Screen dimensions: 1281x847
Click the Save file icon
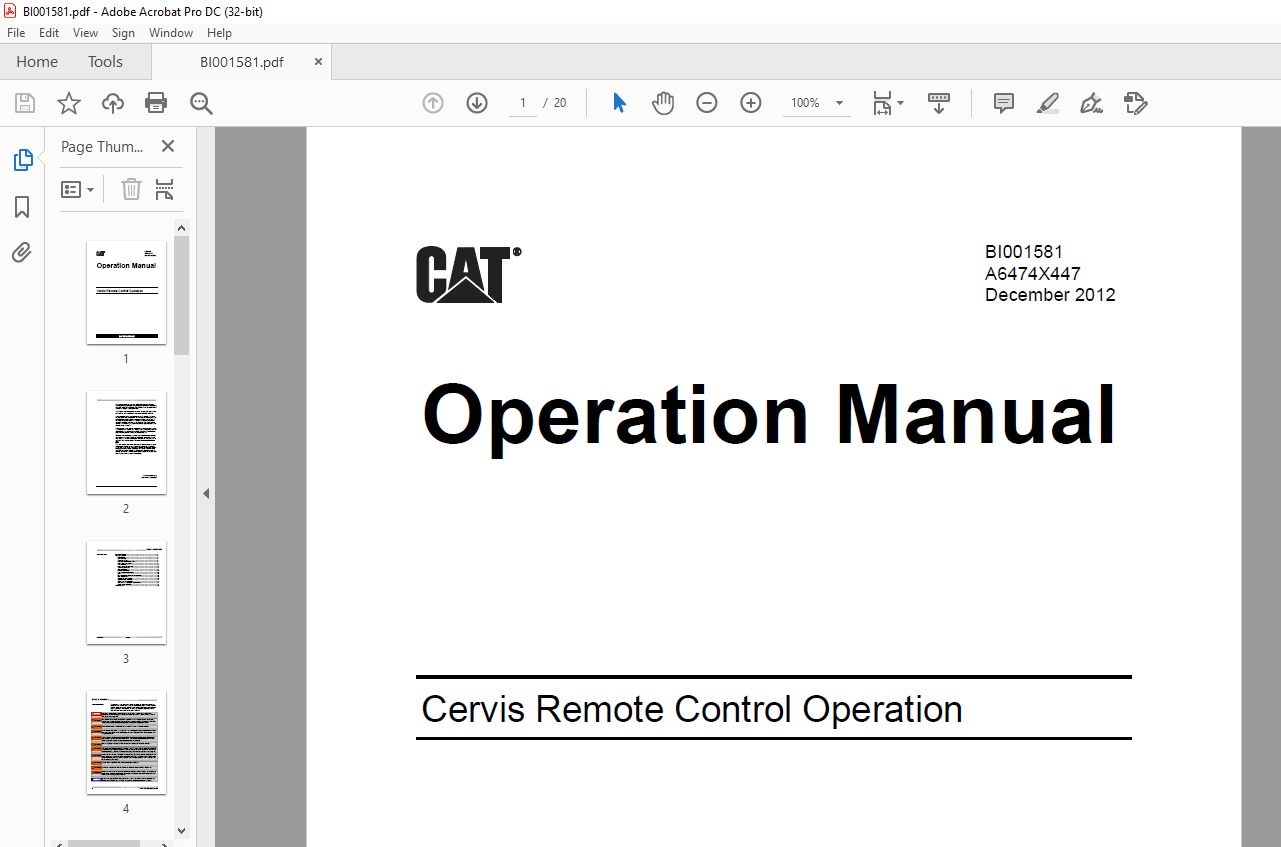coord(25,103)
